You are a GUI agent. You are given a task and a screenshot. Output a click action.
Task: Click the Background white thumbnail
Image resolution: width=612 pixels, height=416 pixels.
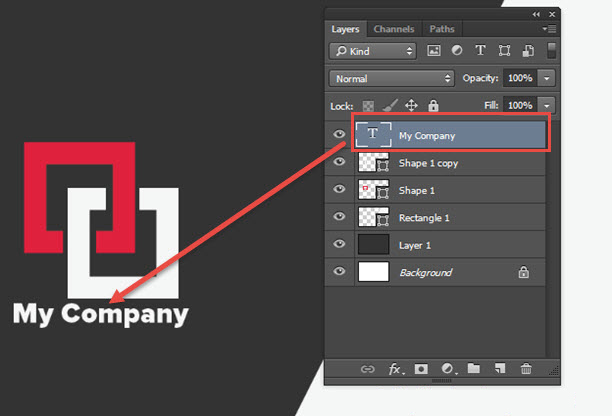(374, 271)
